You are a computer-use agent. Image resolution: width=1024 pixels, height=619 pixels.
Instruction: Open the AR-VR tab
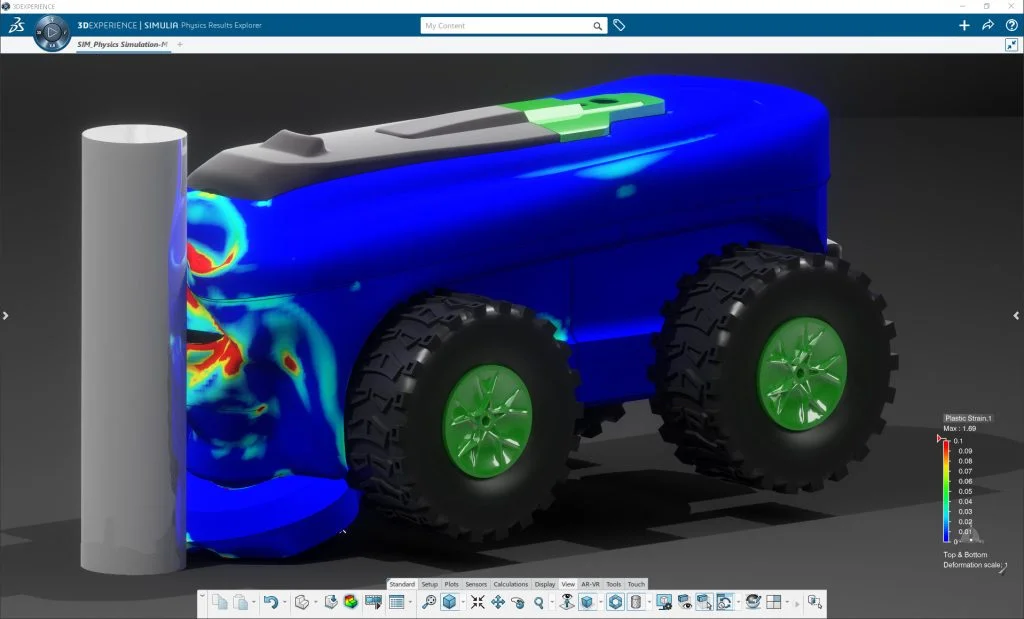tap(592, 584)
